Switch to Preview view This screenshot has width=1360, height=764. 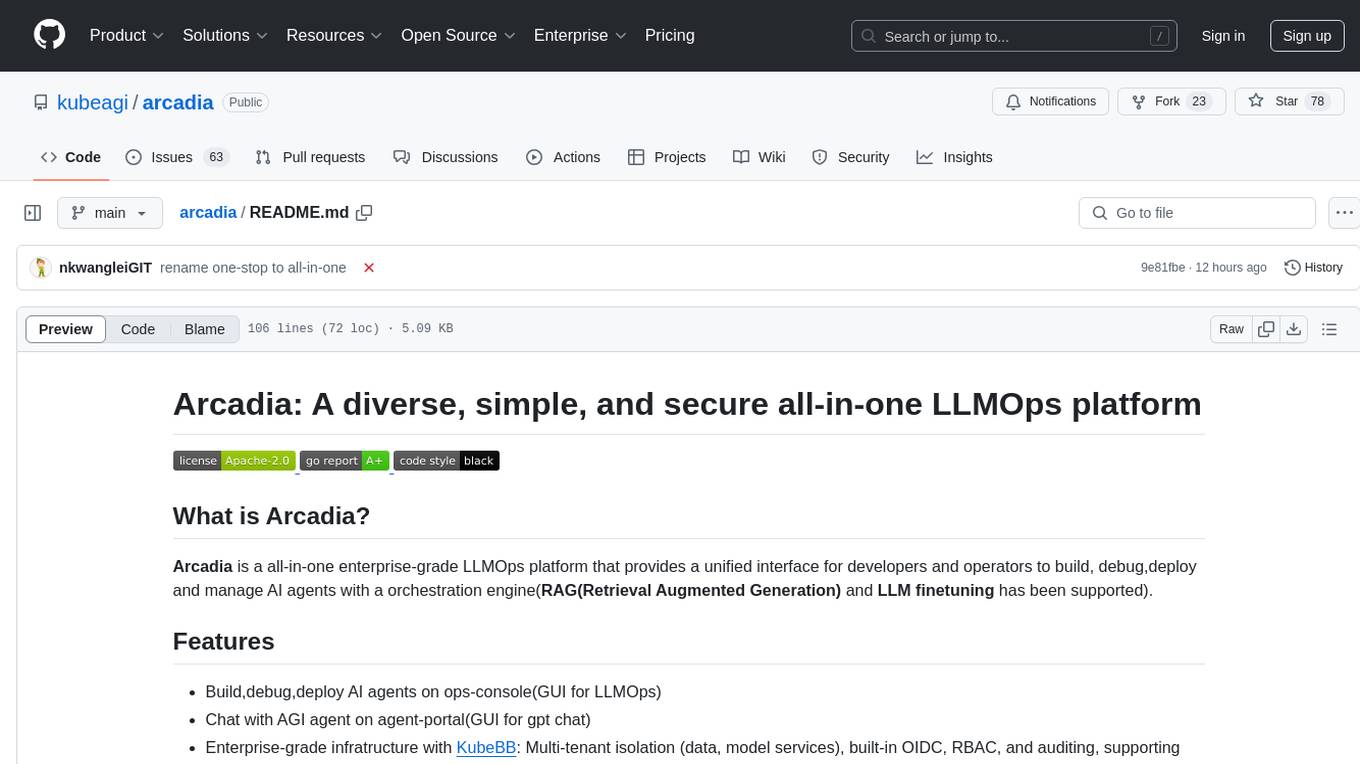click(x=66, y=329)
